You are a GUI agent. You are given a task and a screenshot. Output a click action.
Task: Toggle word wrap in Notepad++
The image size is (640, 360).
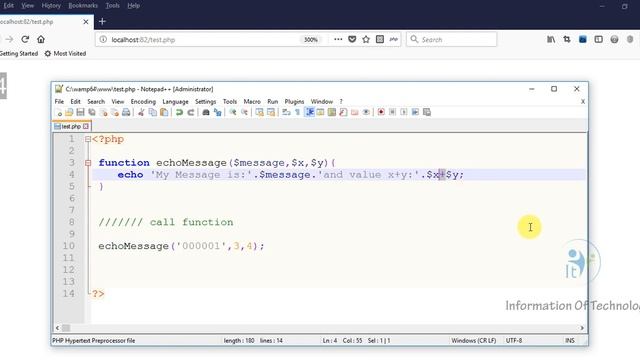(286, 112)
